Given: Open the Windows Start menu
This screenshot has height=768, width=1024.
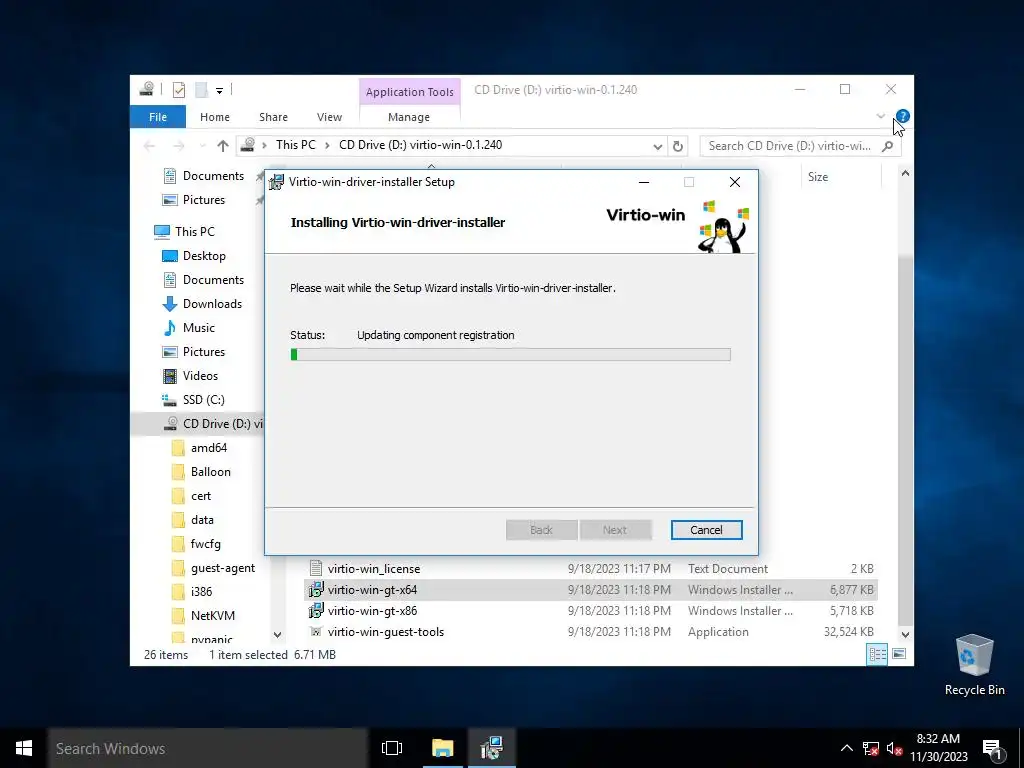Looking at the screenshot, I should (x=24, y=748).
